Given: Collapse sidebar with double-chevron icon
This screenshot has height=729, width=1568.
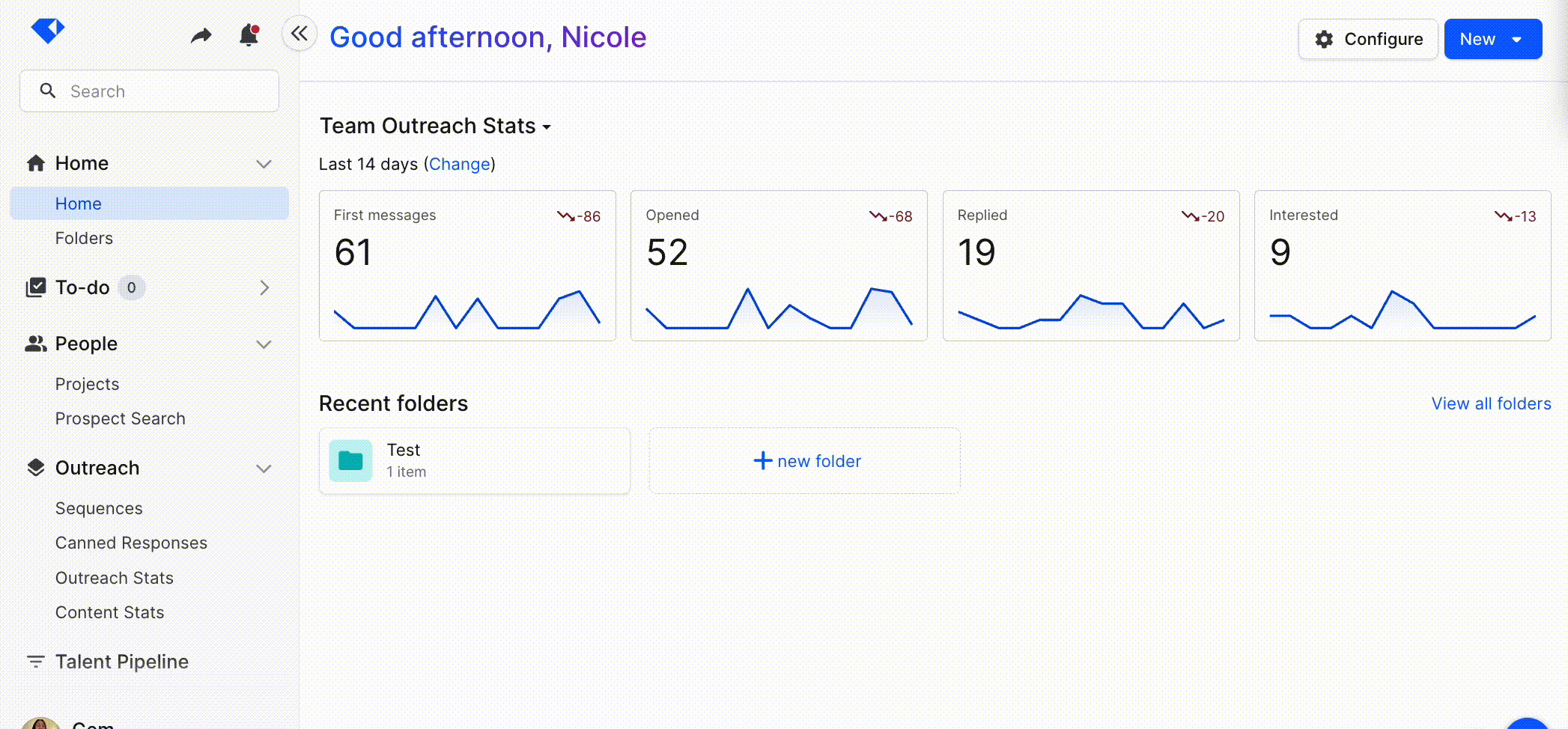Looking at the screenshot, I should click(x=300, y=34).
